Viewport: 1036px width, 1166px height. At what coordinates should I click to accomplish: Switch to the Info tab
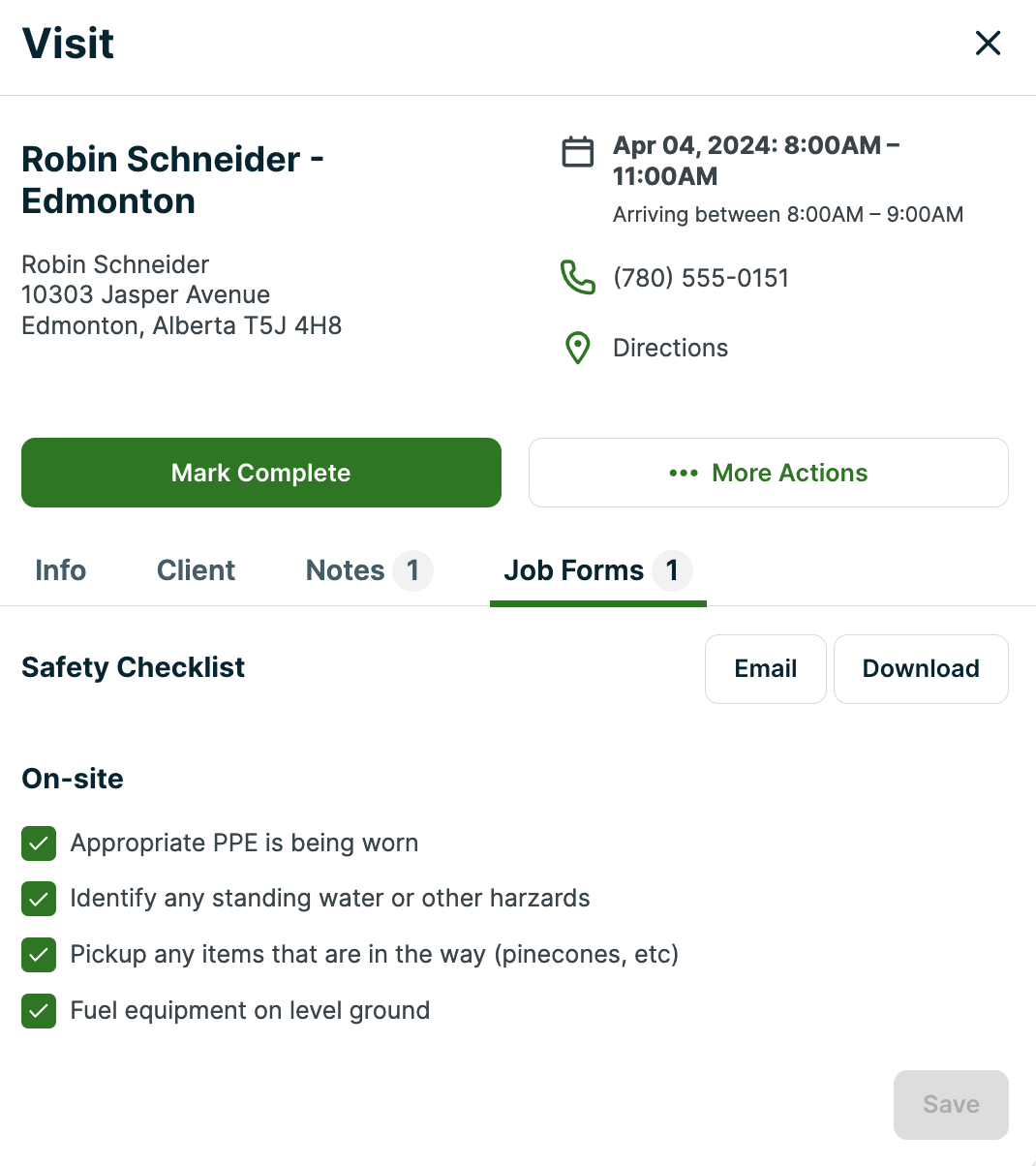(60, 570)
